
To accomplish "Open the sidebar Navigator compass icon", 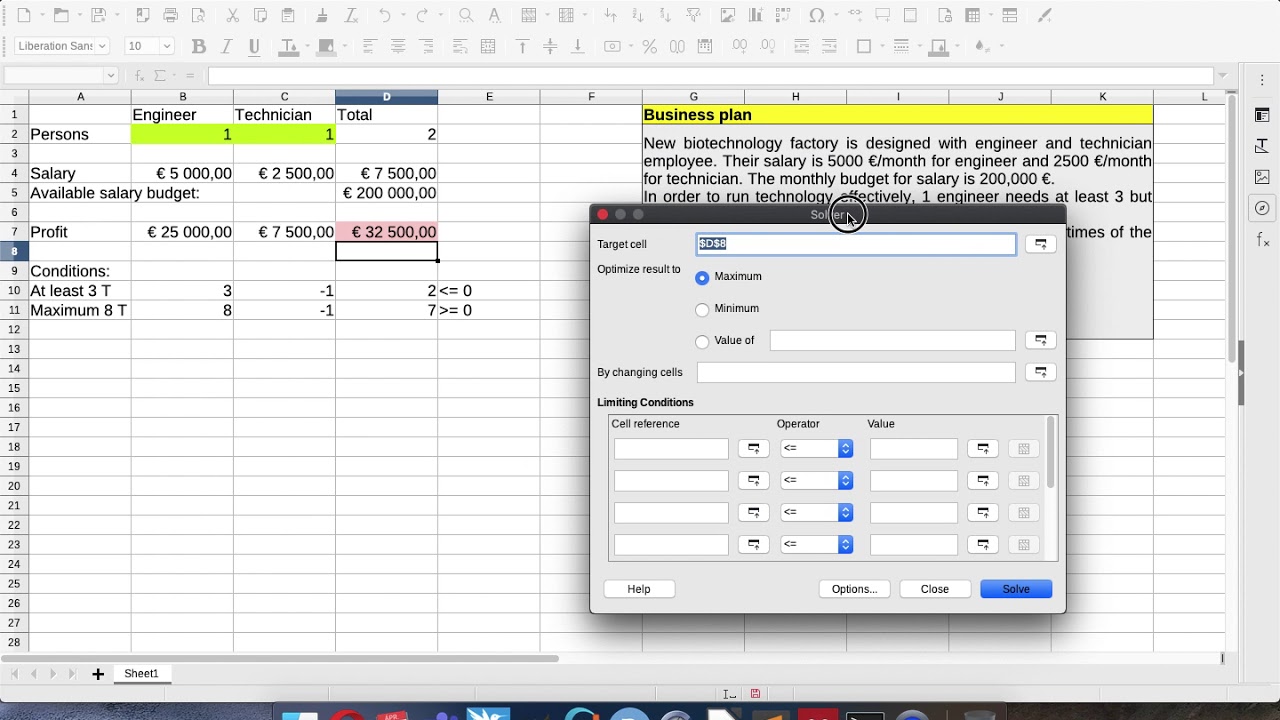I will (1262, 208).
